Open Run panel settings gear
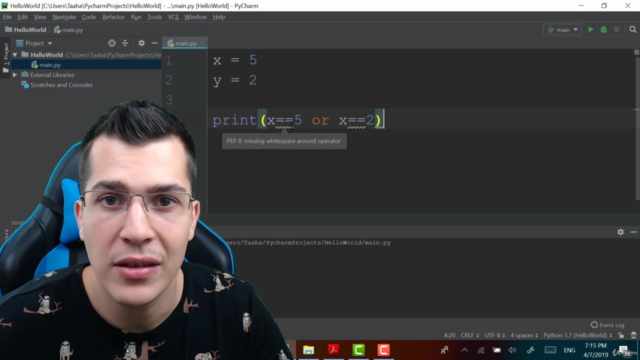Image resolution: width=640 pixels, height=360 pixels. click(x=620, y=232)
